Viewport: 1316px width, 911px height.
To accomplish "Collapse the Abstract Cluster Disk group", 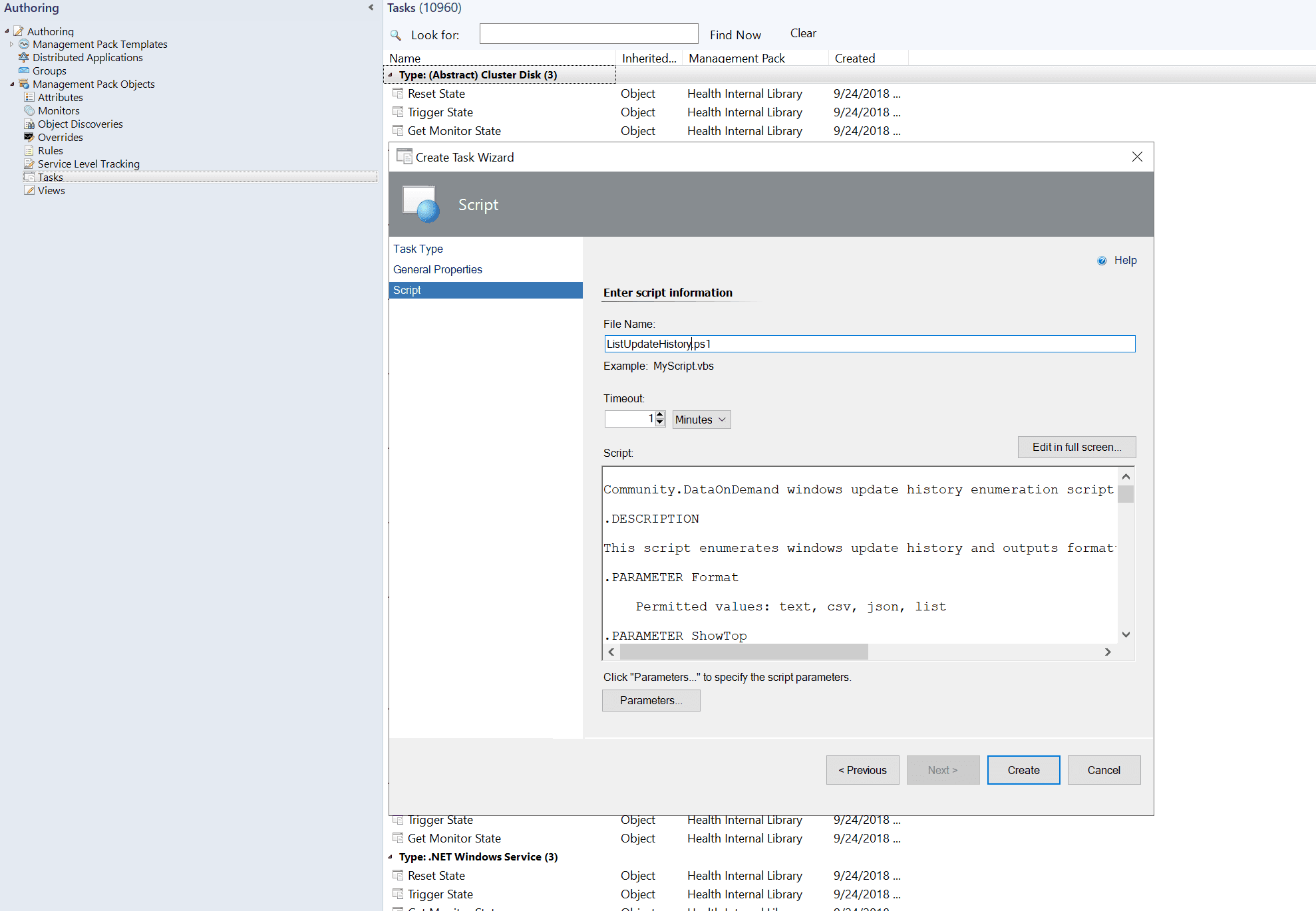I will pos(391,74).
